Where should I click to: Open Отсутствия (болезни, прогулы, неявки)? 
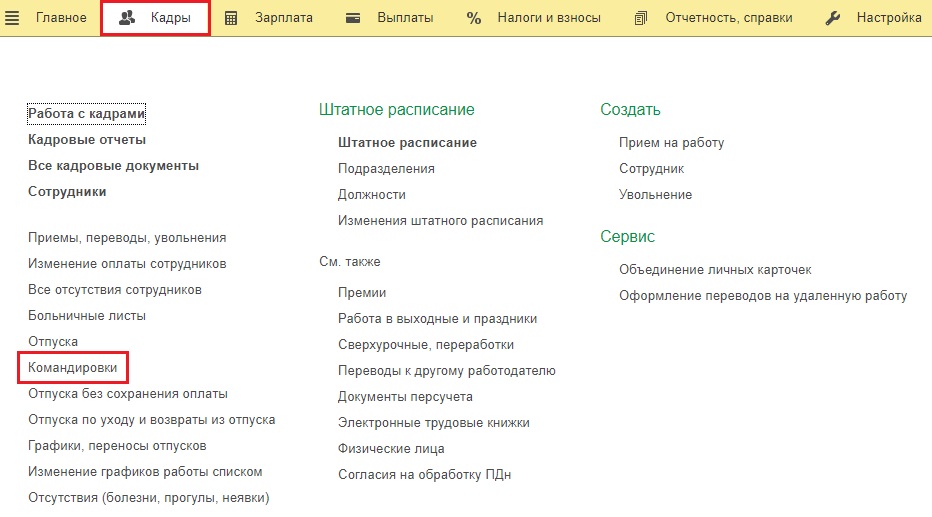[149, 498]
